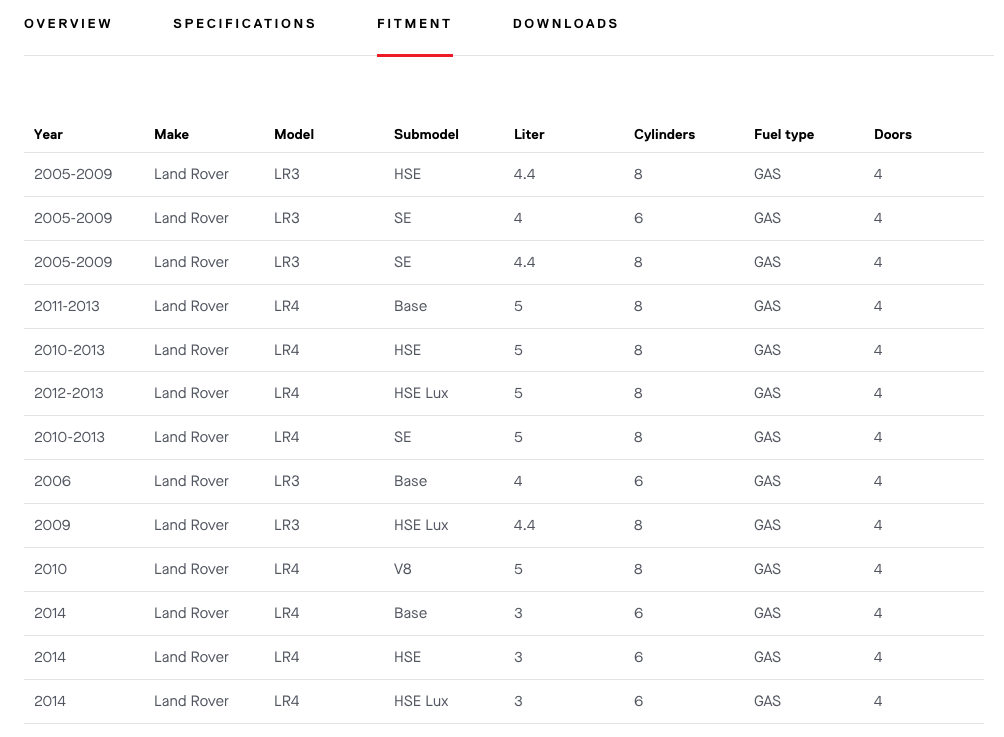Open the Overview tab
1004x737 pixels.
tap(68, 24)
